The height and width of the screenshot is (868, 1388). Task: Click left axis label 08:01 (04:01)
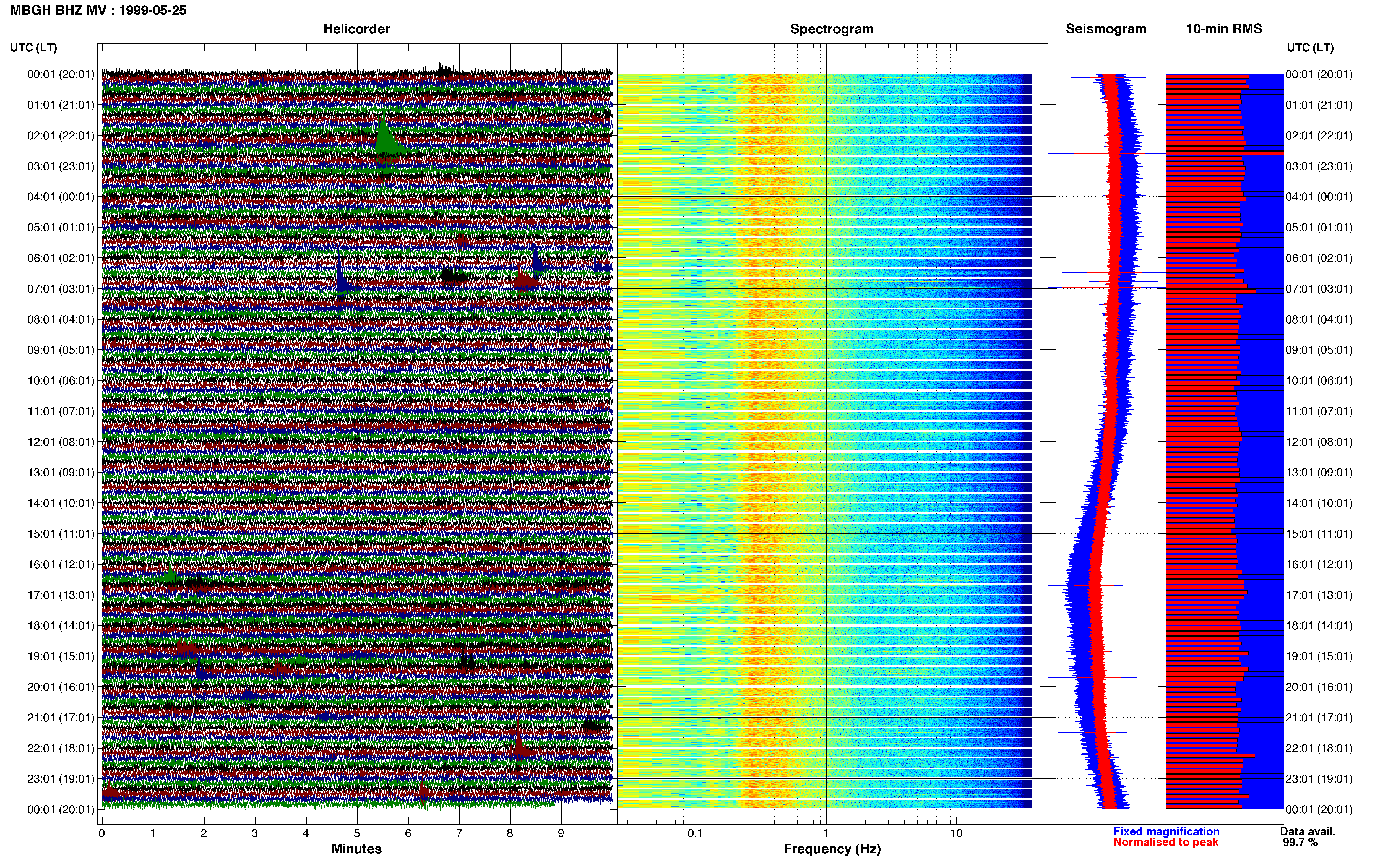(61, 319)
